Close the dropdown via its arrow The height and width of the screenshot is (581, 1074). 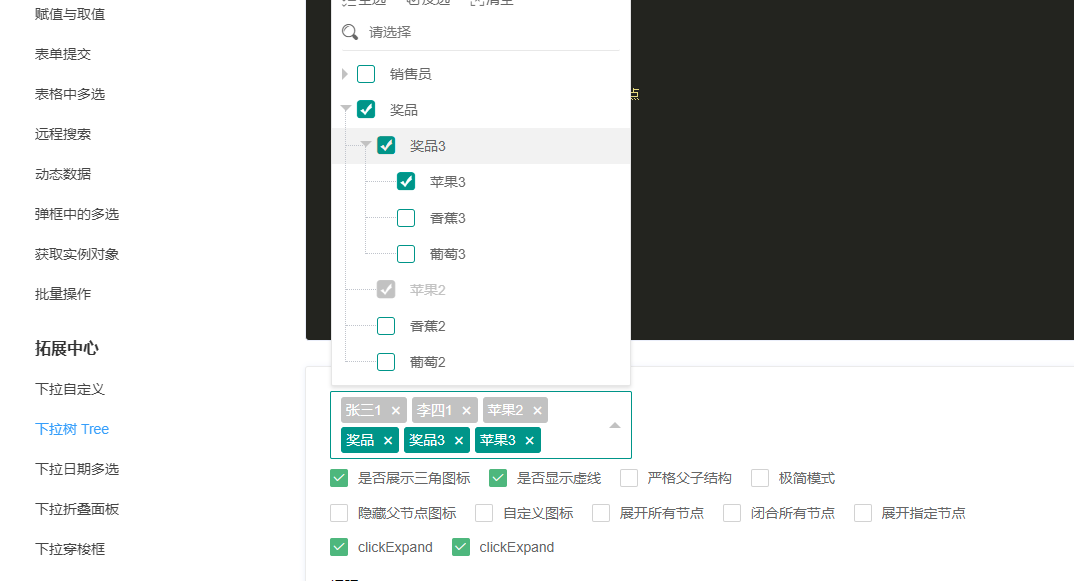[x=614, y=423]
